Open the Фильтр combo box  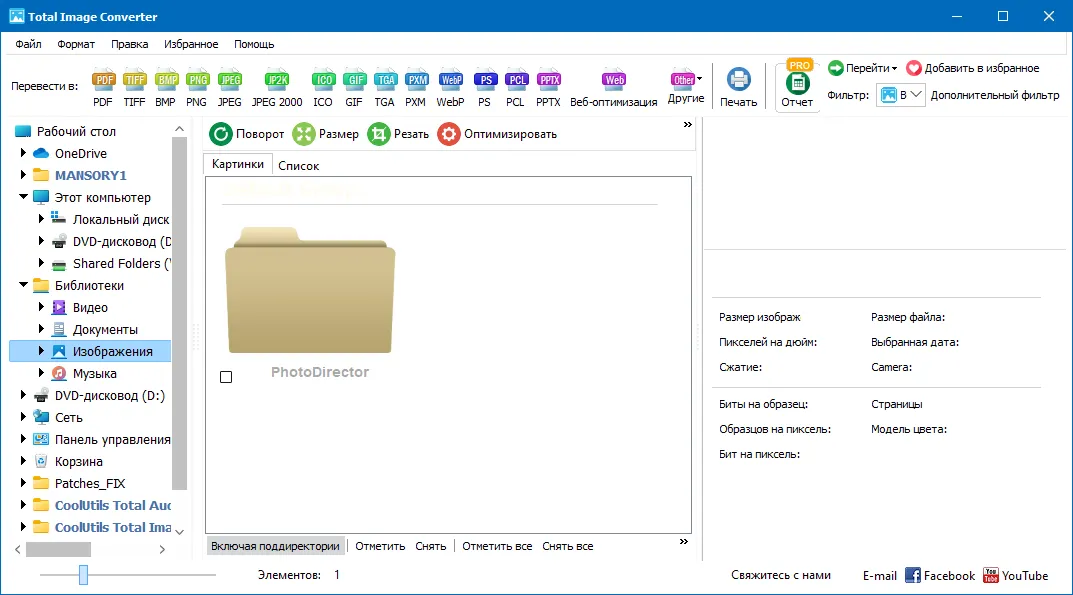pos(901,95)
